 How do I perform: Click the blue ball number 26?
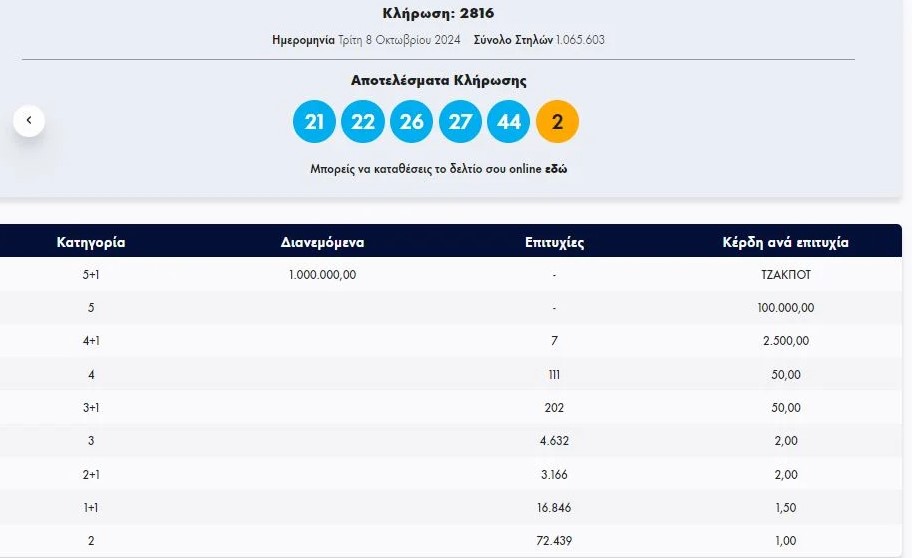tap(411, 122)
